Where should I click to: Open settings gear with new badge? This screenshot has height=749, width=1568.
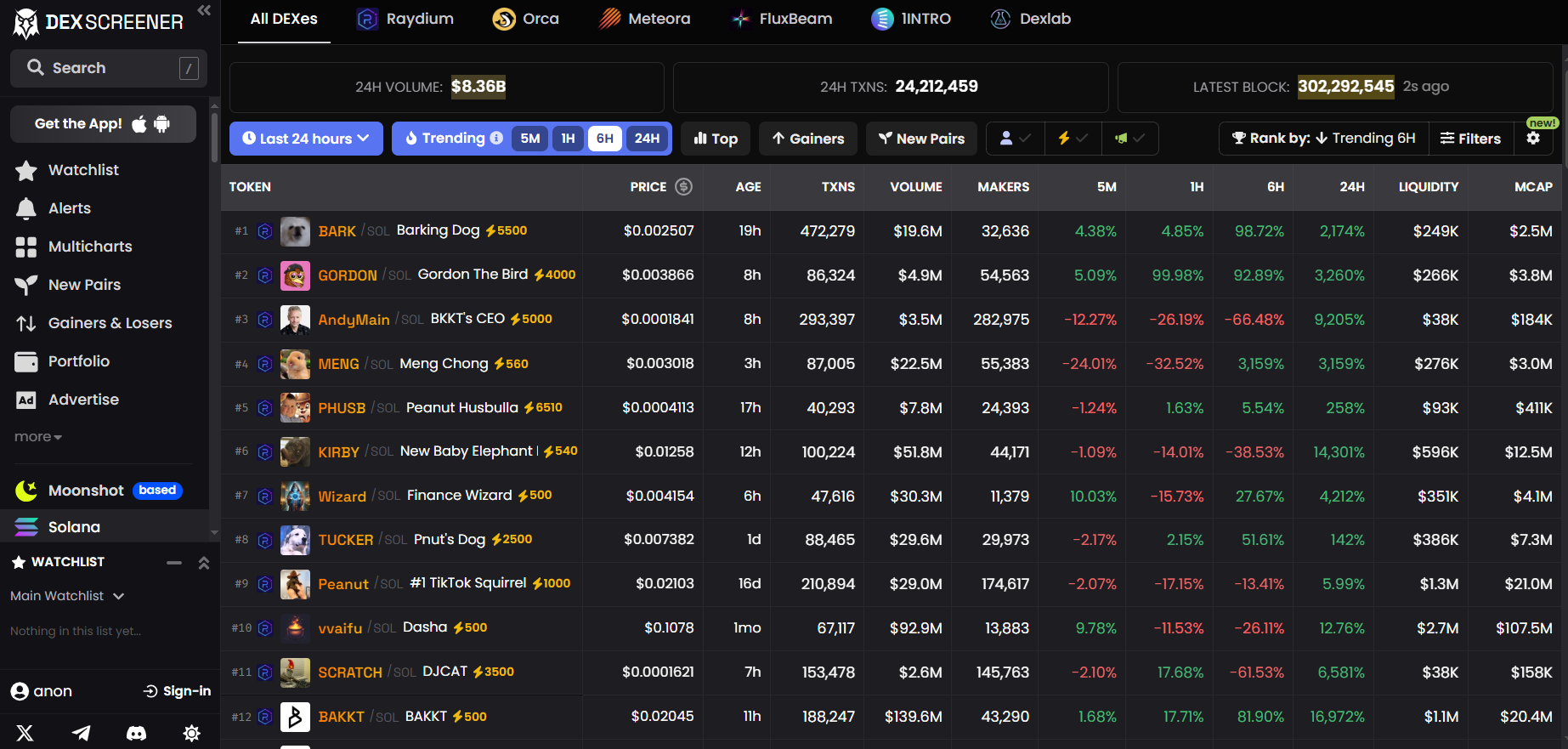[1533, 138]
